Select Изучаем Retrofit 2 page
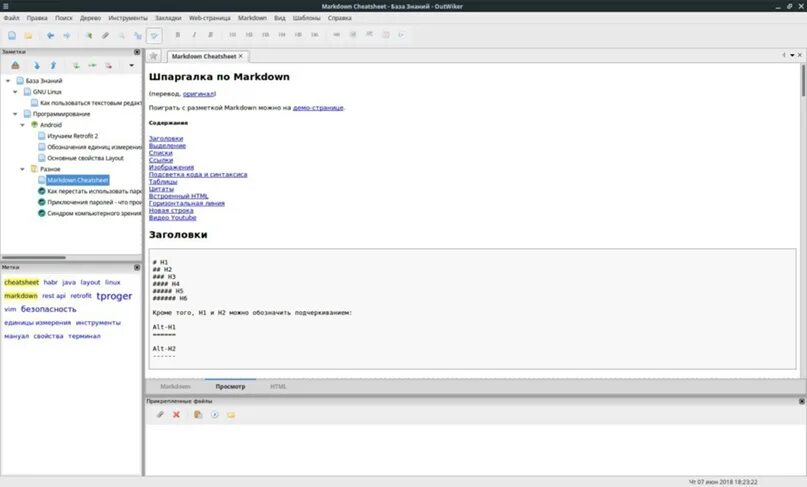 click(73, 136)
